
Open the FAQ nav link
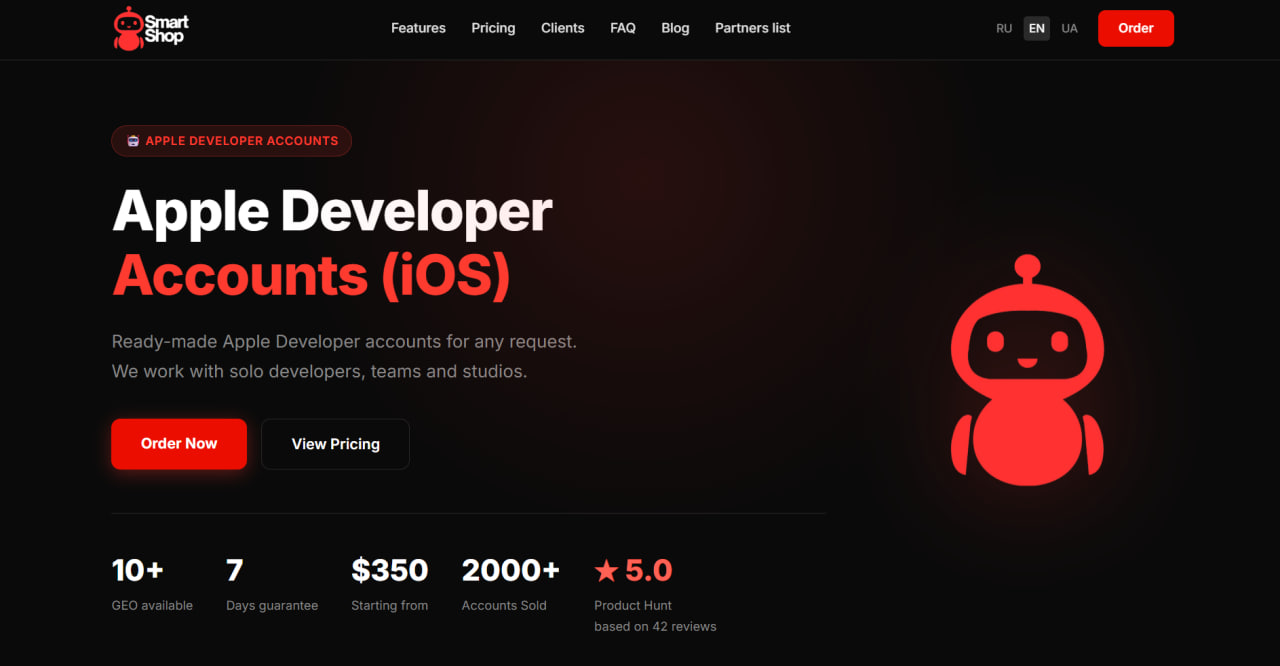[623, 28]
